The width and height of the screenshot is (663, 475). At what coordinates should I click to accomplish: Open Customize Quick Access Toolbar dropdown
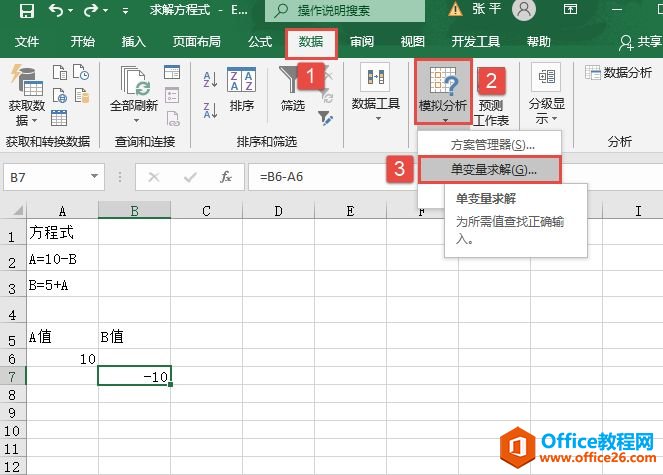point(125,11)
